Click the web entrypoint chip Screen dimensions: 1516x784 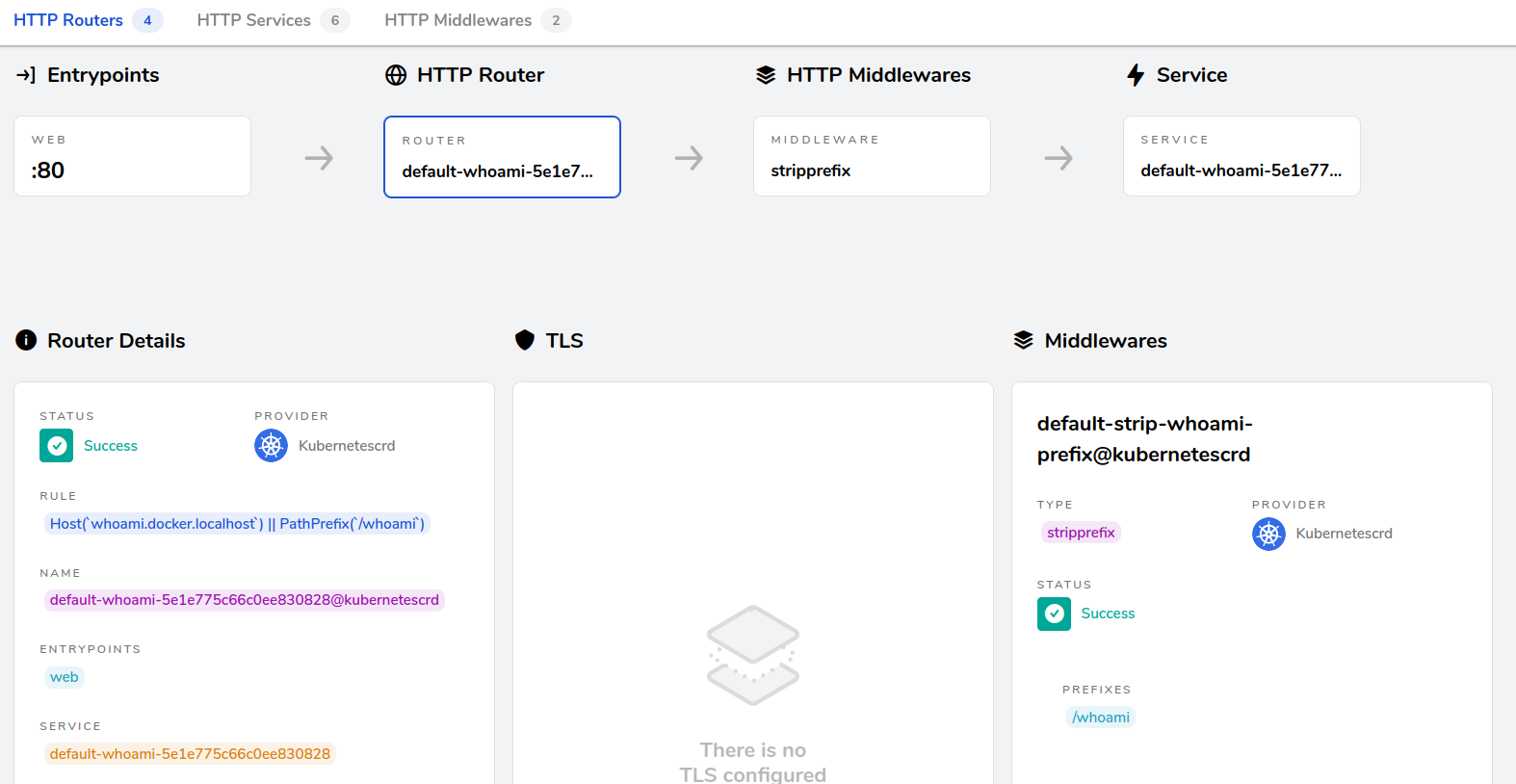65,677
